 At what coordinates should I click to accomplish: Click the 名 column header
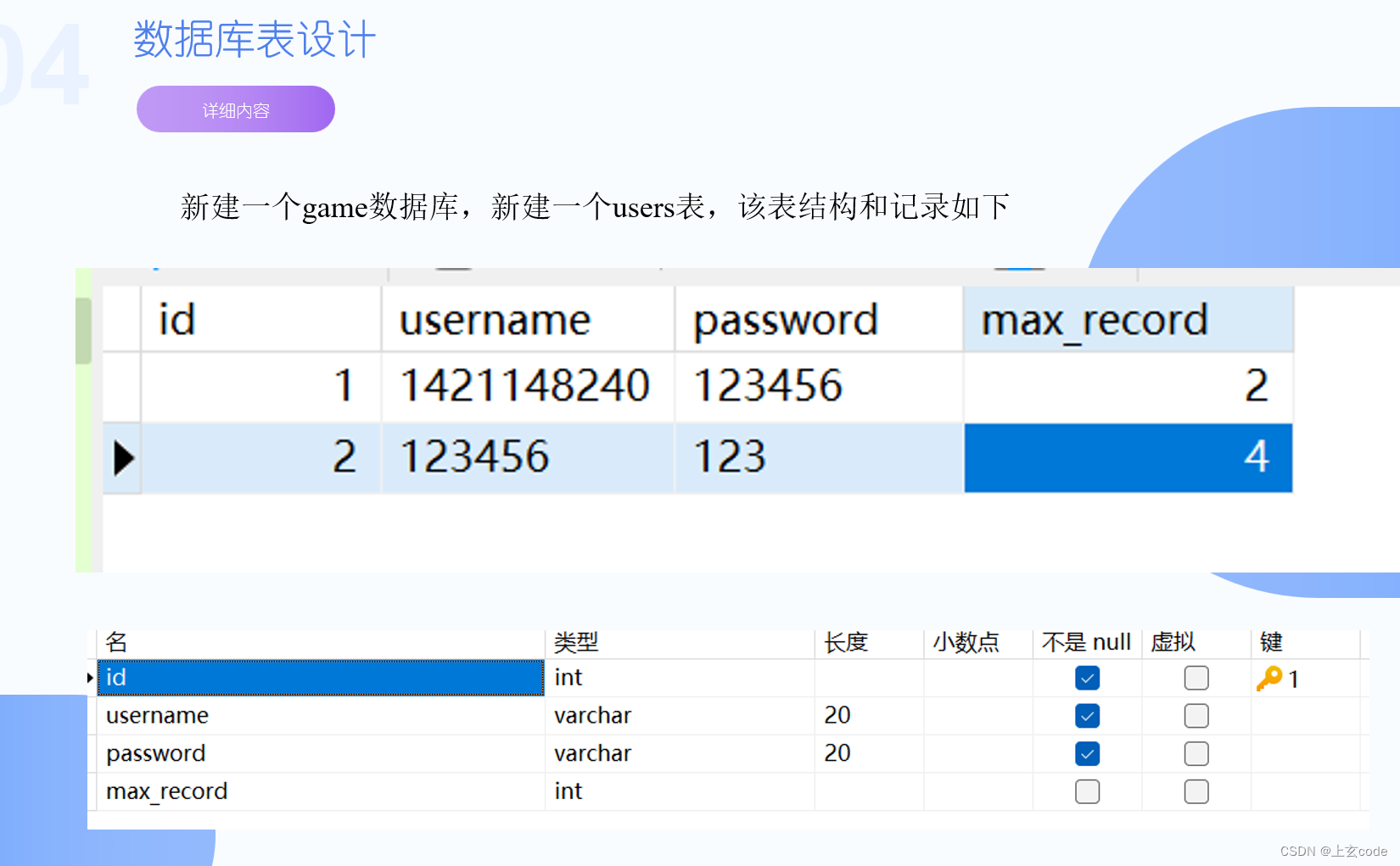click(321, 643)
